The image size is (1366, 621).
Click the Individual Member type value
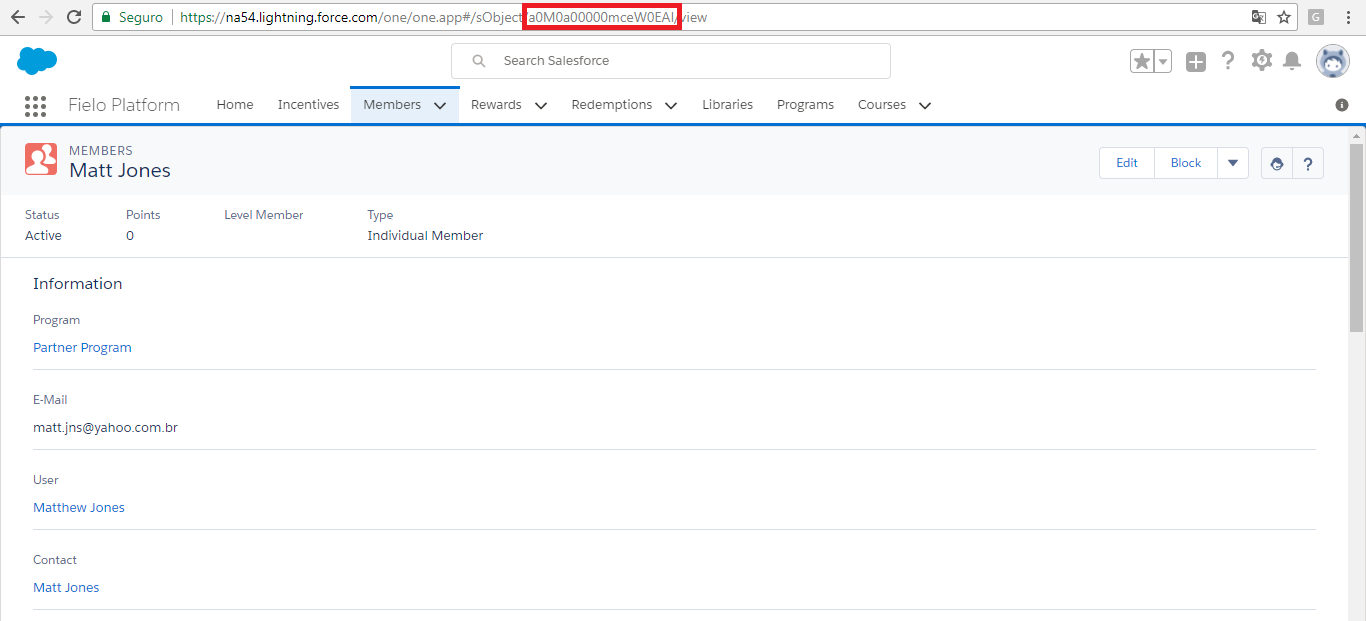pyautogui.click(x=425, y=236)
